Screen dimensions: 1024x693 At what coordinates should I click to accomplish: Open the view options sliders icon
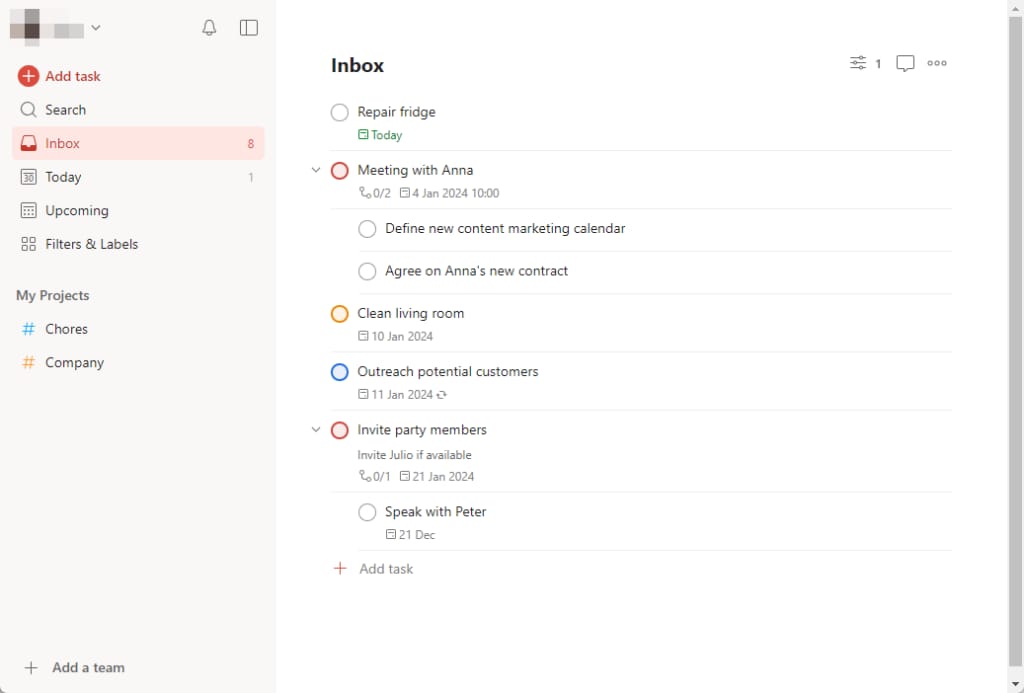pos(858,63)
